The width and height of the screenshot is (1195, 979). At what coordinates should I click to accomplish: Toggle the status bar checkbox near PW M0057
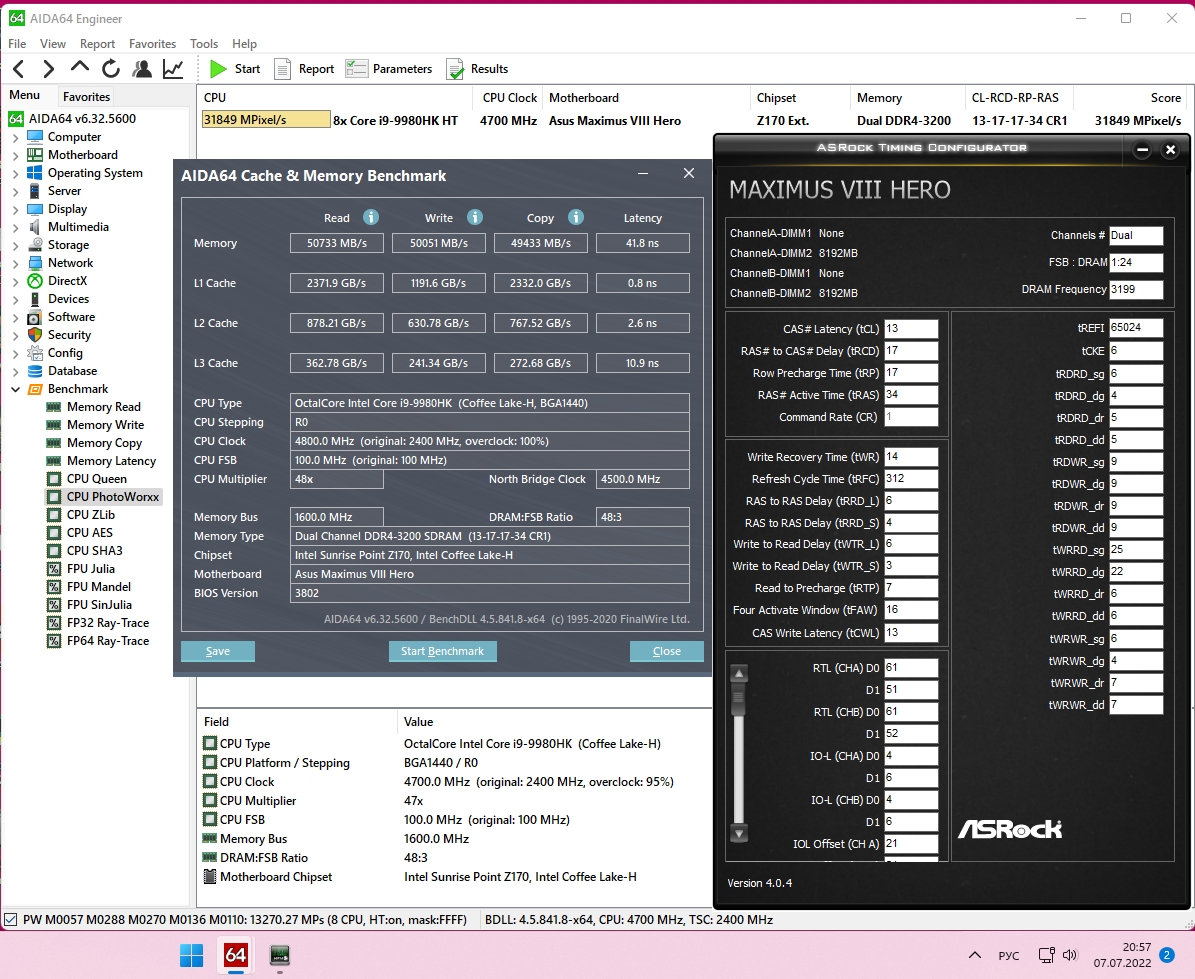[x=11, y=920]
